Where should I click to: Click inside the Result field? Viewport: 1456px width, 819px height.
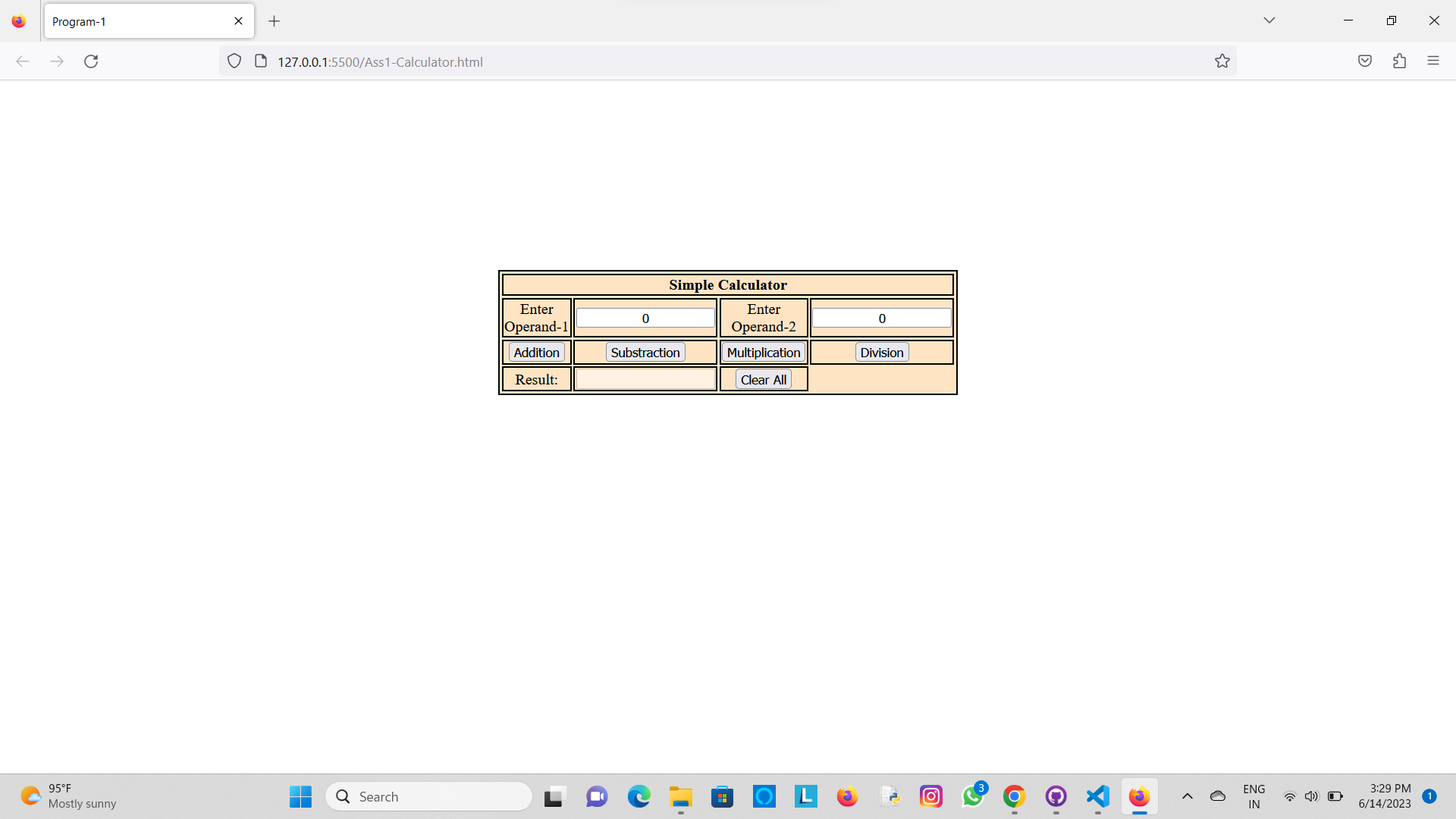point(645,378)
